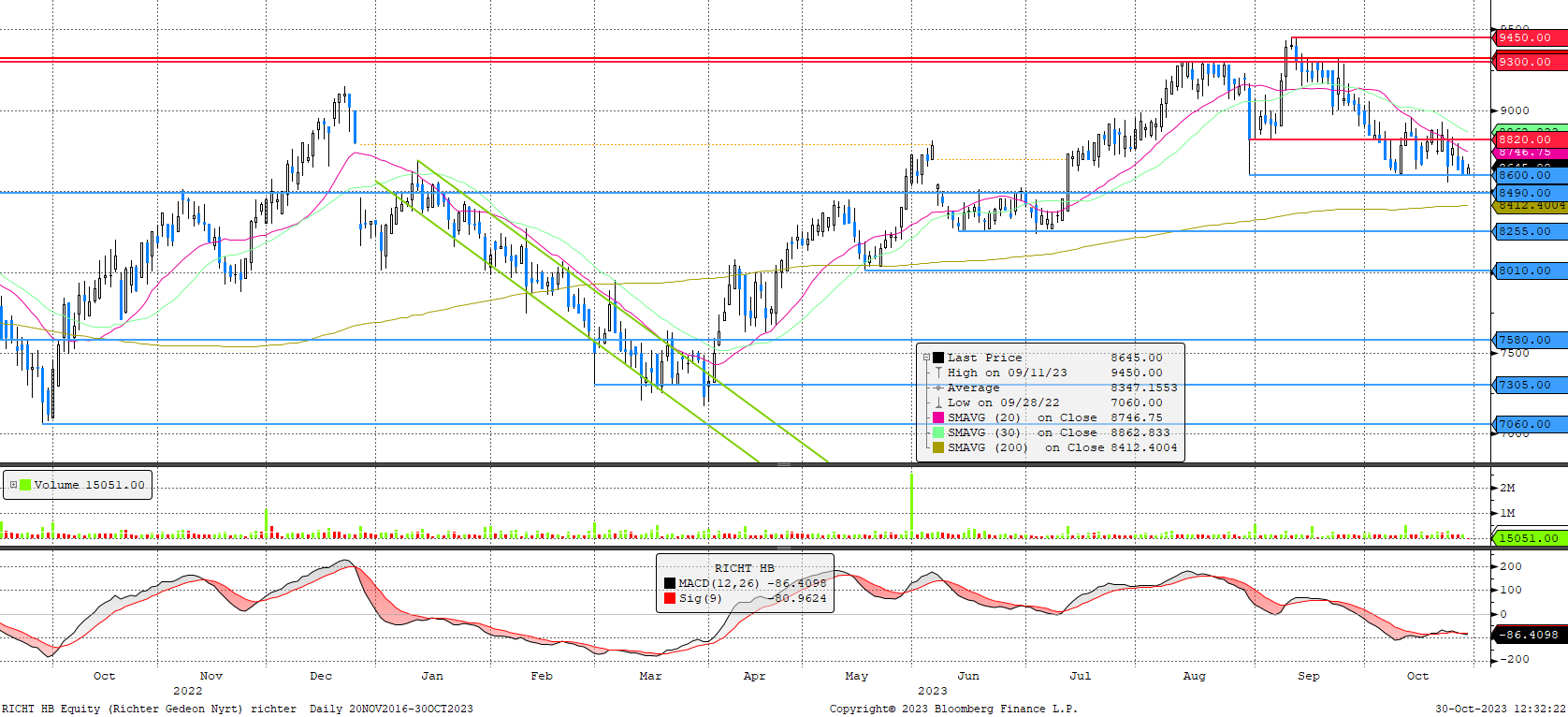Click the RICHT HB MACD legend title

click(744, 568)
